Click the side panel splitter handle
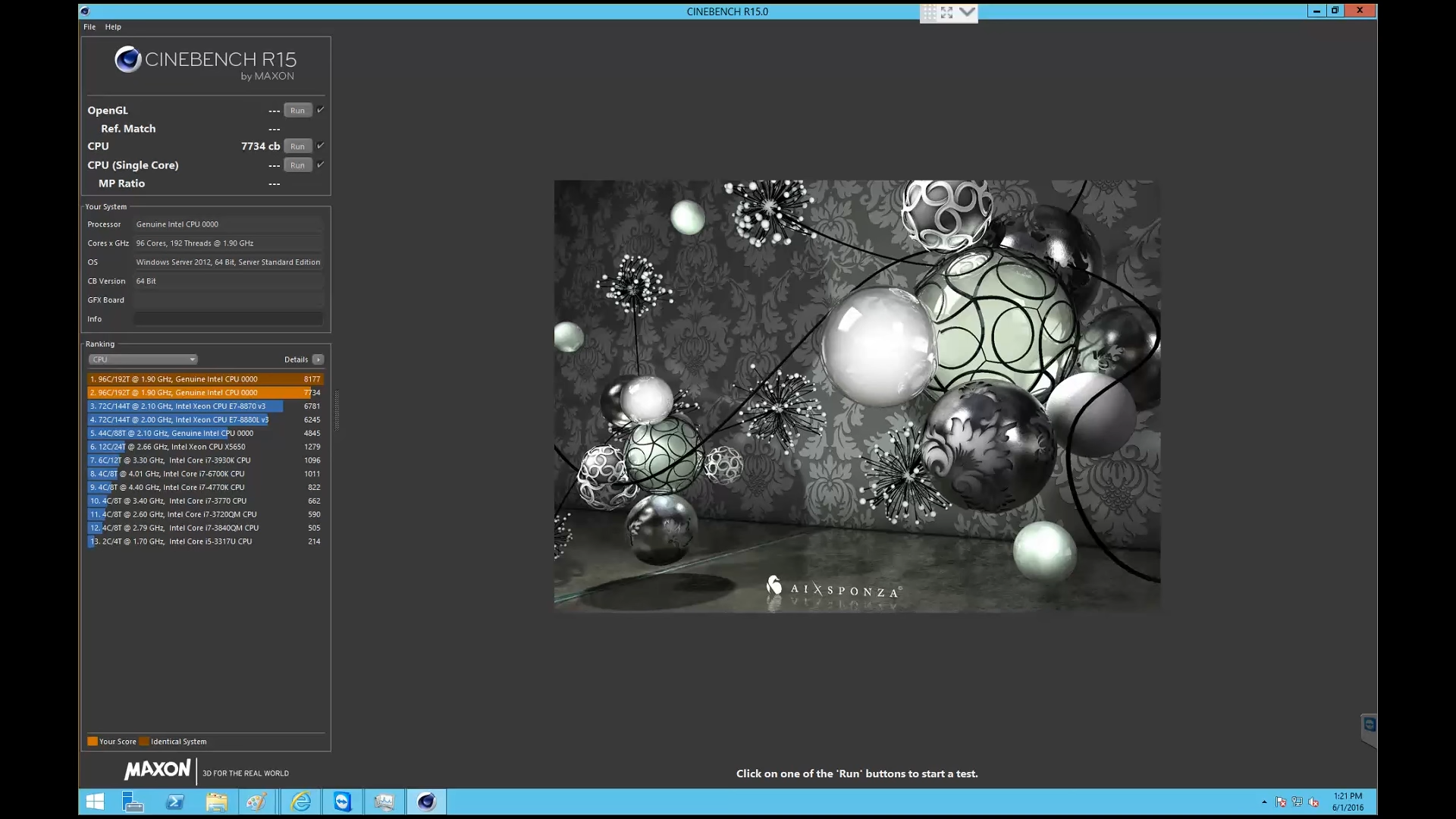 click(x=337, y=409)
